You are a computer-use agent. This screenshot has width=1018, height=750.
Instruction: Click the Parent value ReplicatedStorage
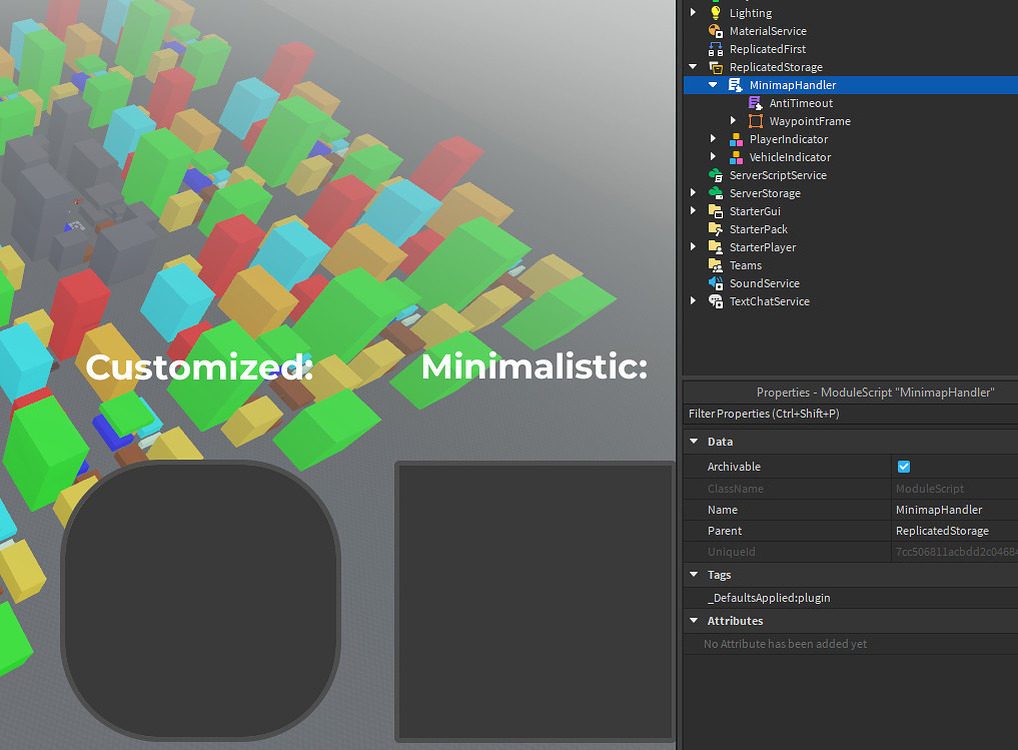[x=942, y=531]
